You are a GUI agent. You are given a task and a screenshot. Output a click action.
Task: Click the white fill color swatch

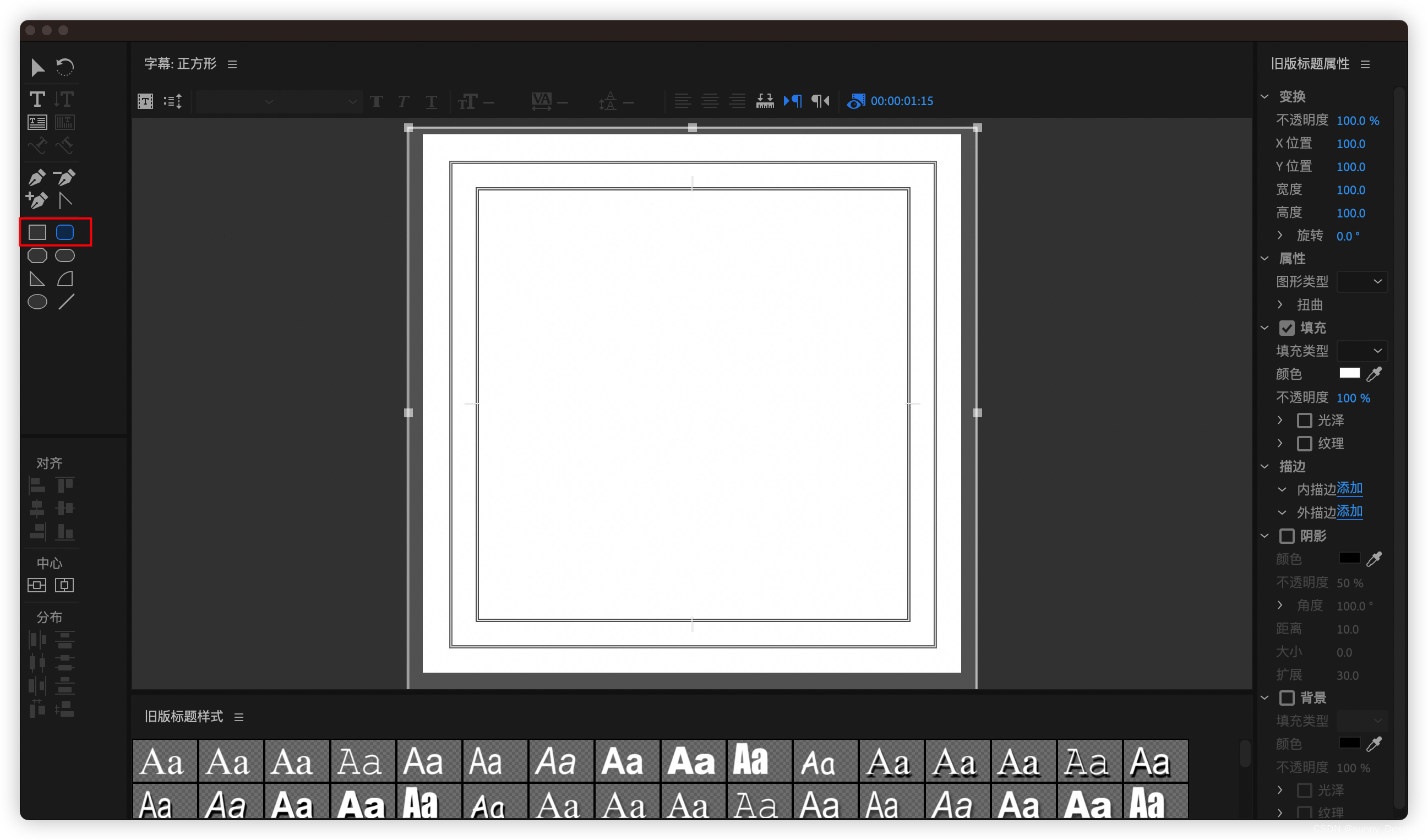[x=1349, y=373]
